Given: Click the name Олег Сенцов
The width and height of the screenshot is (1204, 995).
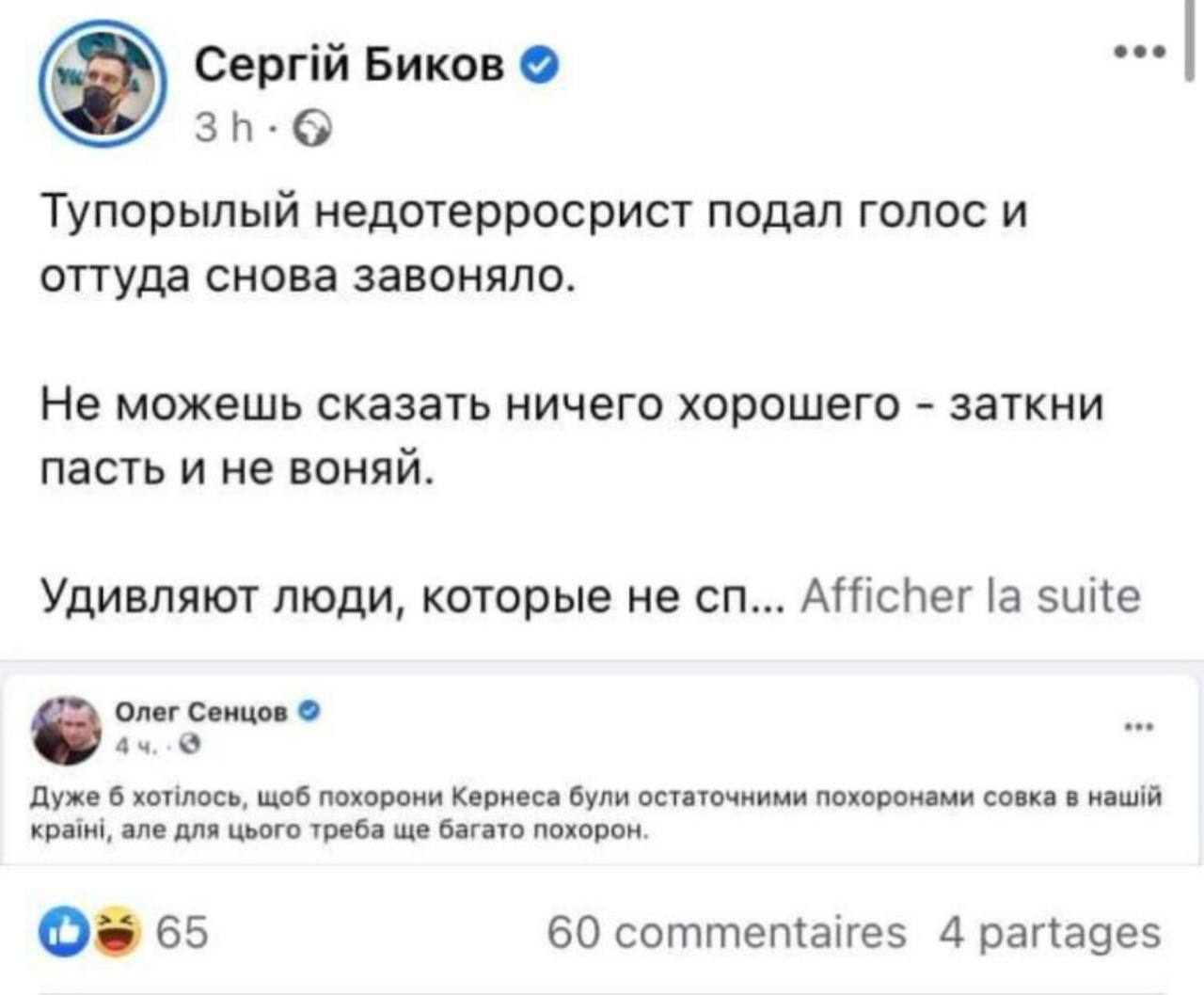Looking at the screenshot, I should [x=201, y=713].
